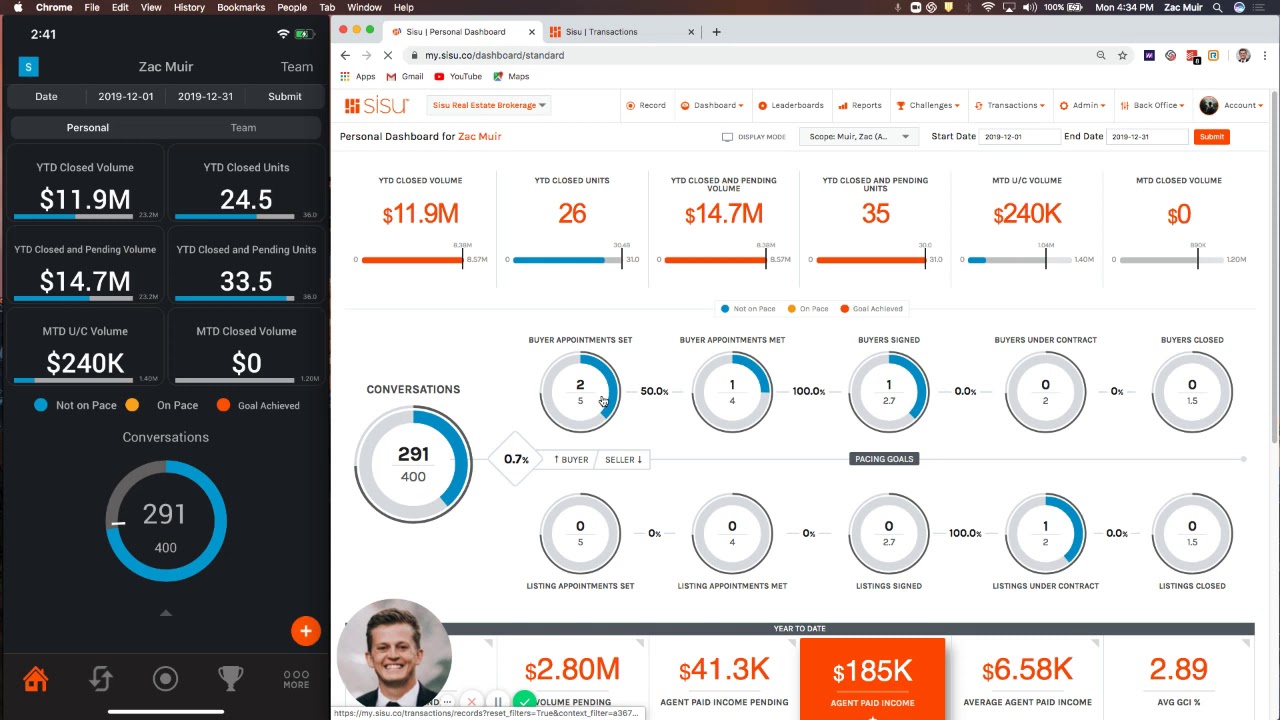Open Chrome three-dot menu
The width and height of the screenshot is (1280, 720).
[1266, 55]
